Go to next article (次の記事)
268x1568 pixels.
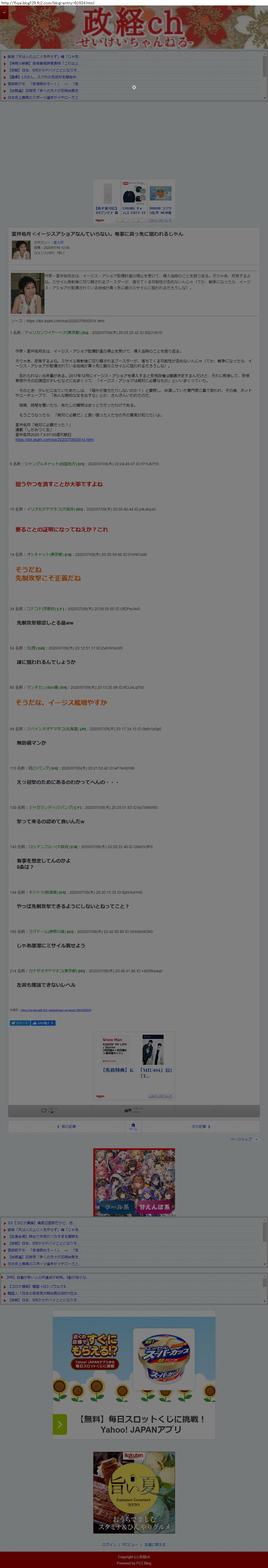(x=201, y=1127)
